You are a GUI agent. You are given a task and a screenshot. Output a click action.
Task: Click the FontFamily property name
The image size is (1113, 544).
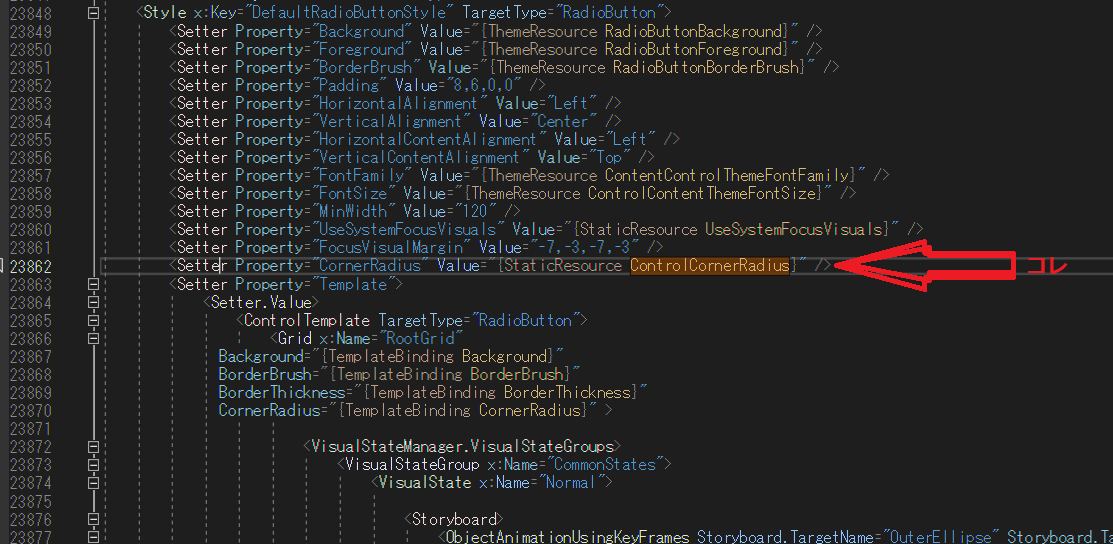point(361,175)
